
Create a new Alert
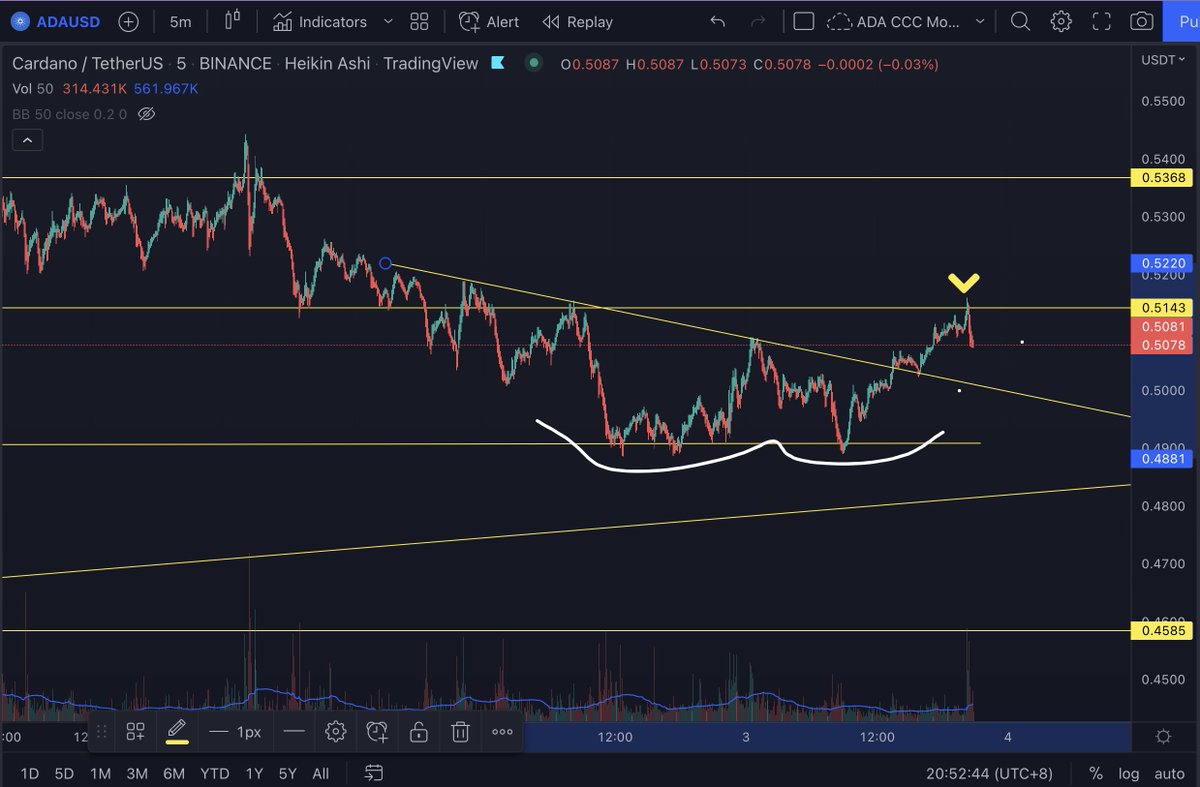point(489,21)
